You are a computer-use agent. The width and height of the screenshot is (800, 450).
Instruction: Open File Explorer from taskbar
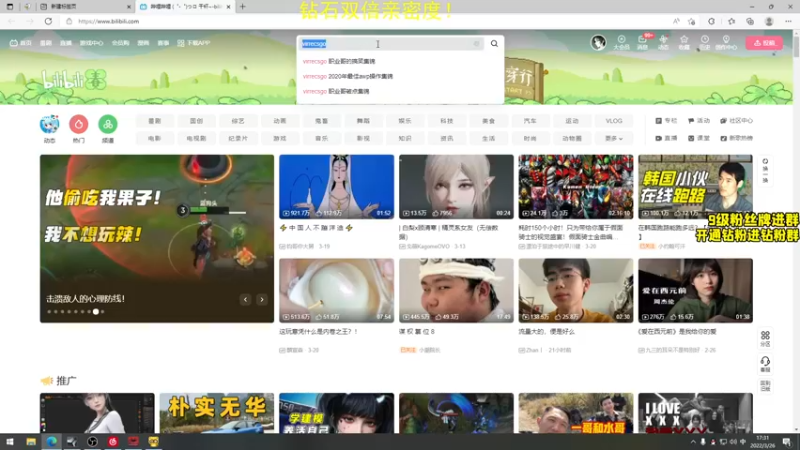(31, 442)
